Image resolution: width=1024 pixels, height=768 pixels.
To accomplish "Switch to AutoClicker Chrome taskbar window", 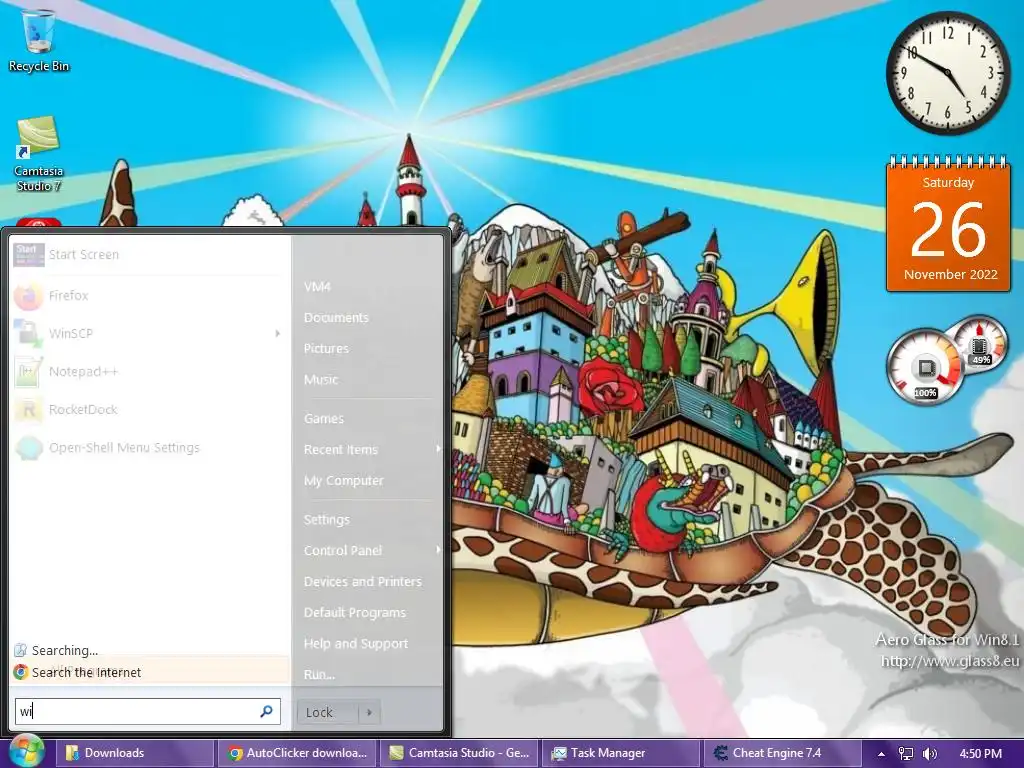I will (x=296, y=753).
